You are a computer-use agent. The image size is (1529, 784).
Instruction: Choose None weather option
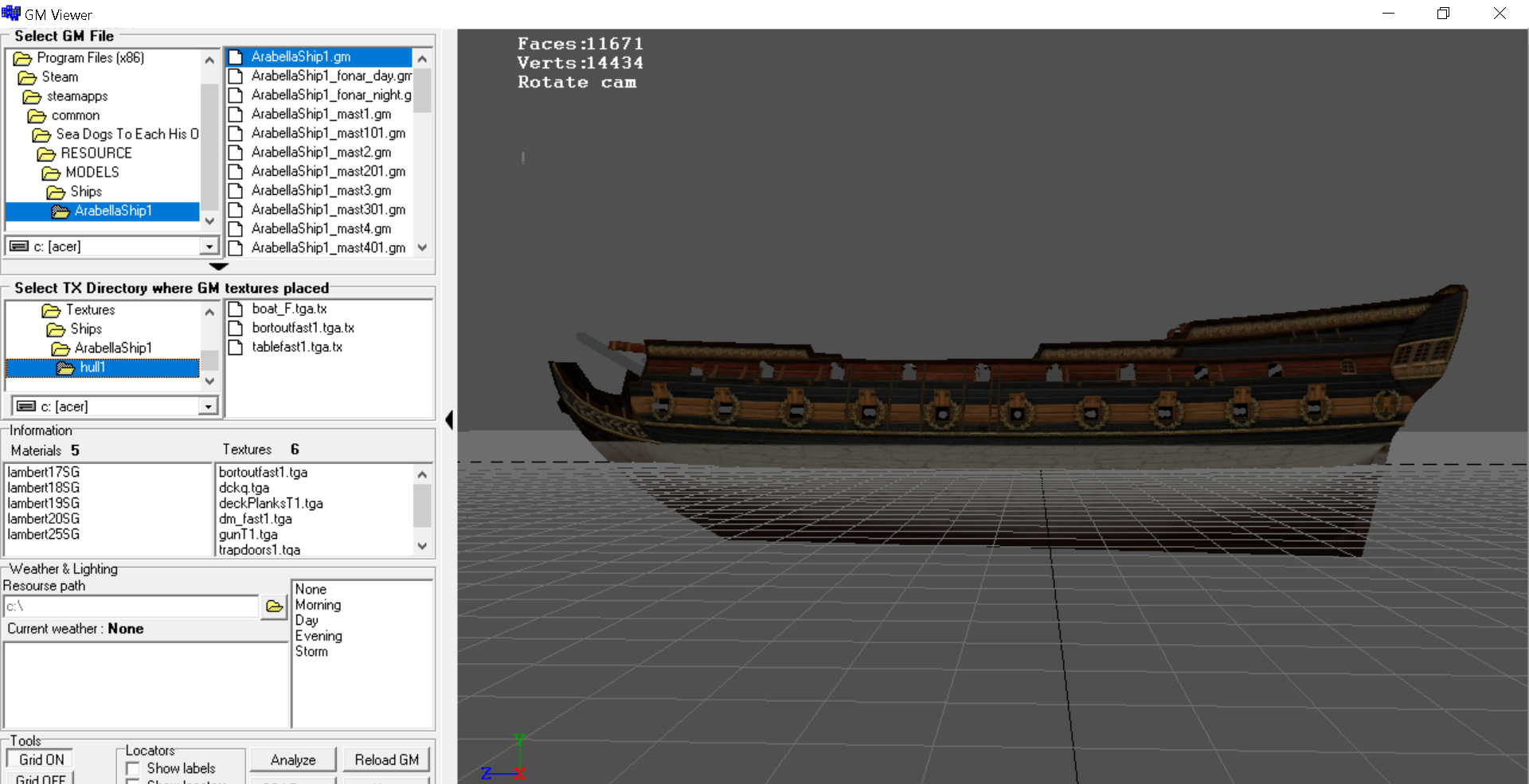[x=311, y=590]
